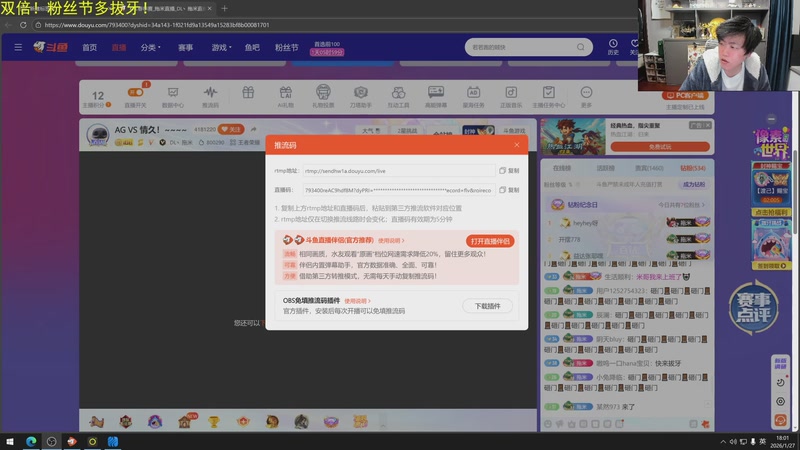Click share arrow icon beside 关注
The height and width of the screenshot is (450, 800).
[x=254, y=130]
